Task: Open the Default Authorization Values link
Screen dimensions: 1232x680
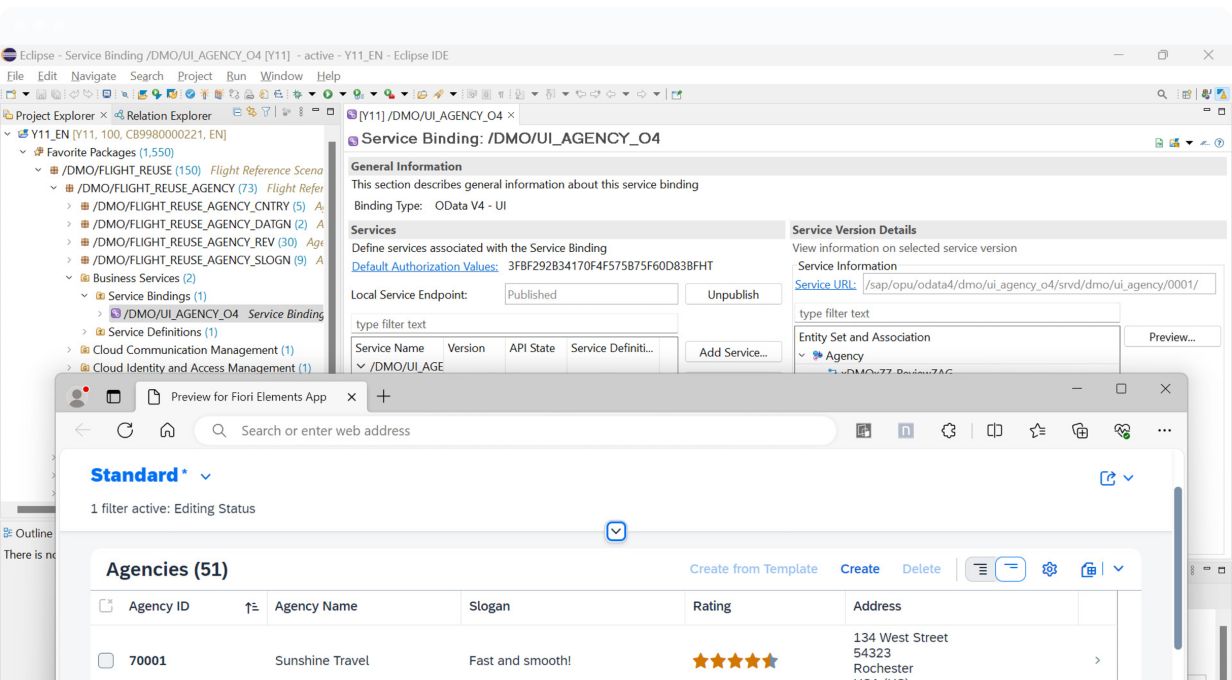Action: [425, 266]
